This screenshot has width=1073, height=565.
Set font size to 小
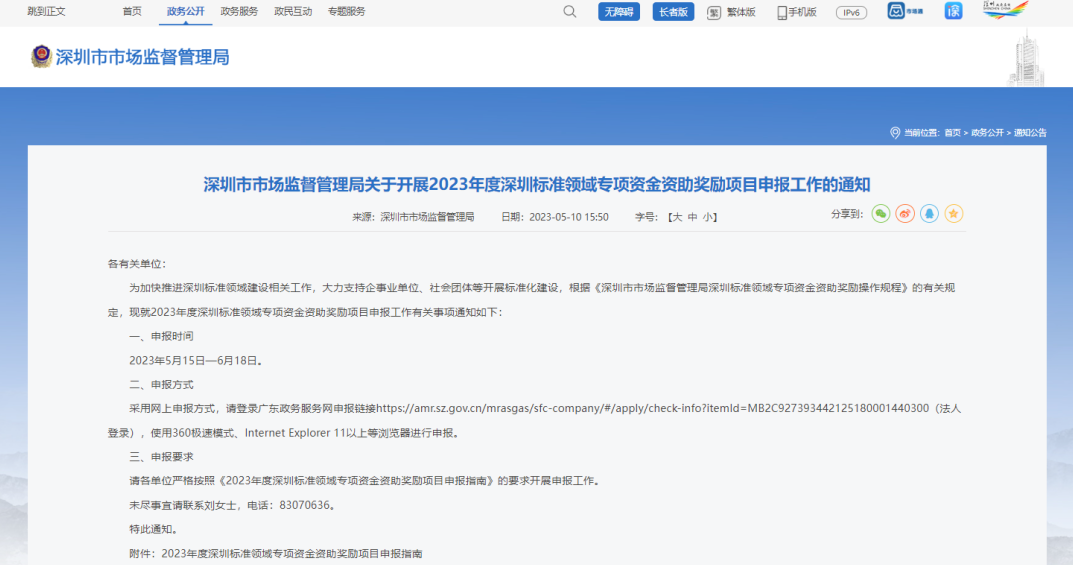(x=706, y=217)
